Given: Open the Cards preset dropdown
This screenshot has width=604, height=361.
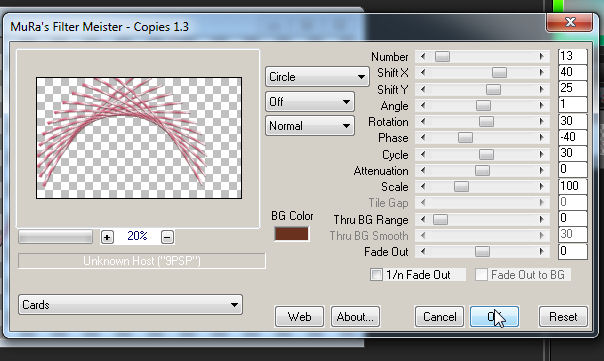Looking at the screenshot, I should 130,305.
